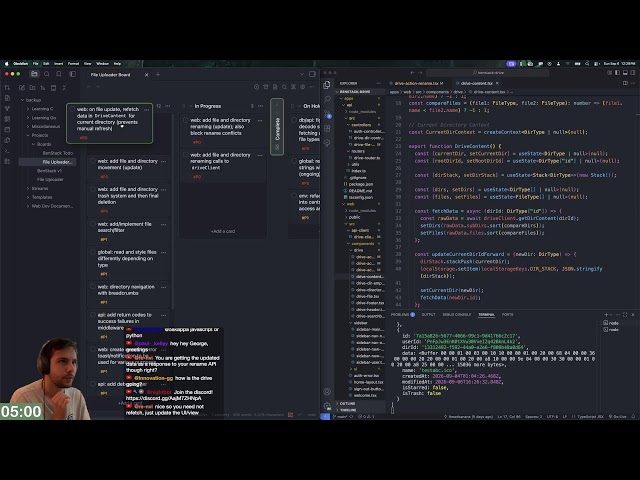Viewport: 640px width, 480px height.
Task: Click 'Add a card' in In Progress lane
Action: tap(223, 231)
